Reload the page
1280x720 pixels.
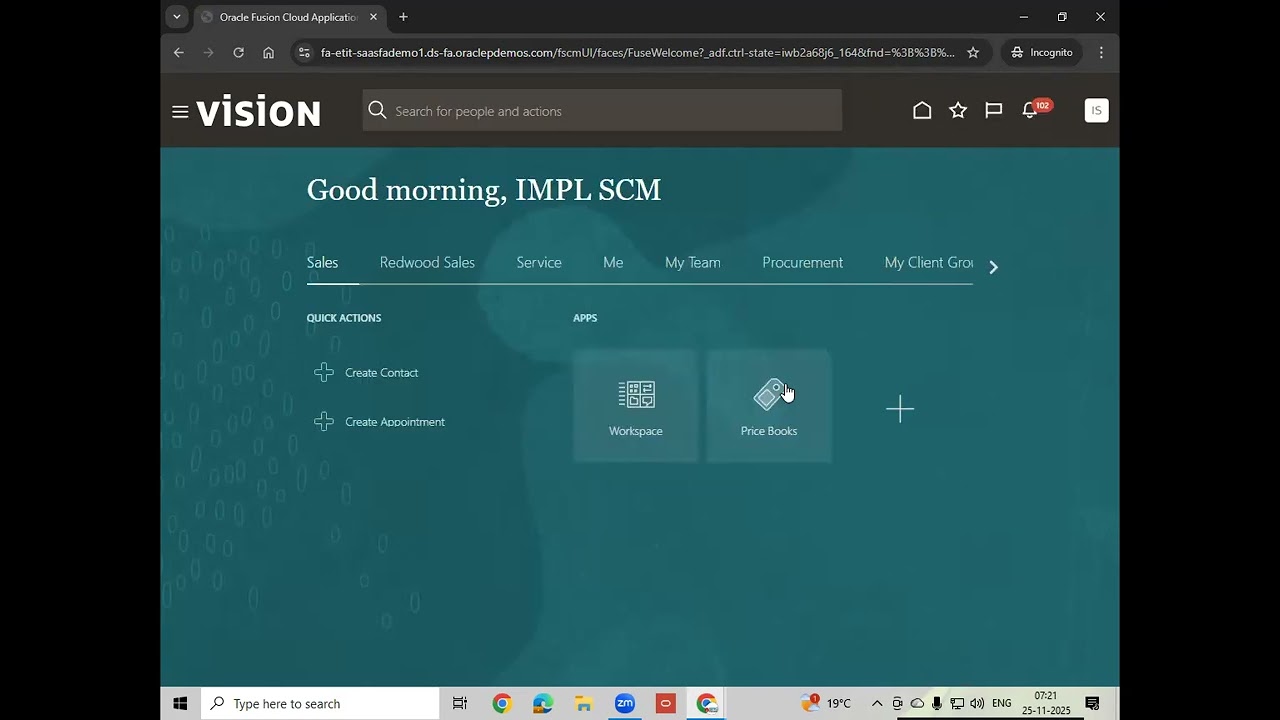click(x=239, y=53)
